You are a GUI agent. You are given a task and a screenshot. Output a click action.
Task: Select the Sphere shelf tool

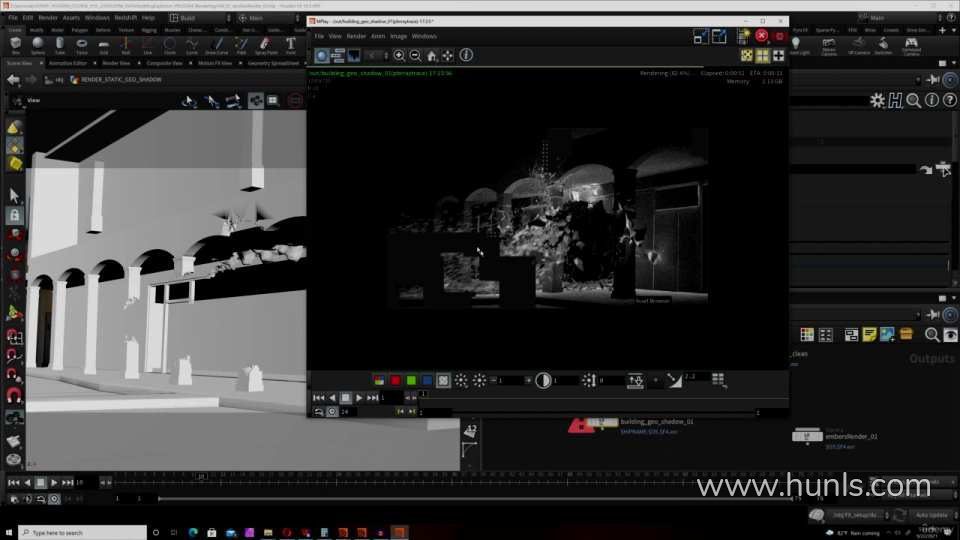click(37, 44)
